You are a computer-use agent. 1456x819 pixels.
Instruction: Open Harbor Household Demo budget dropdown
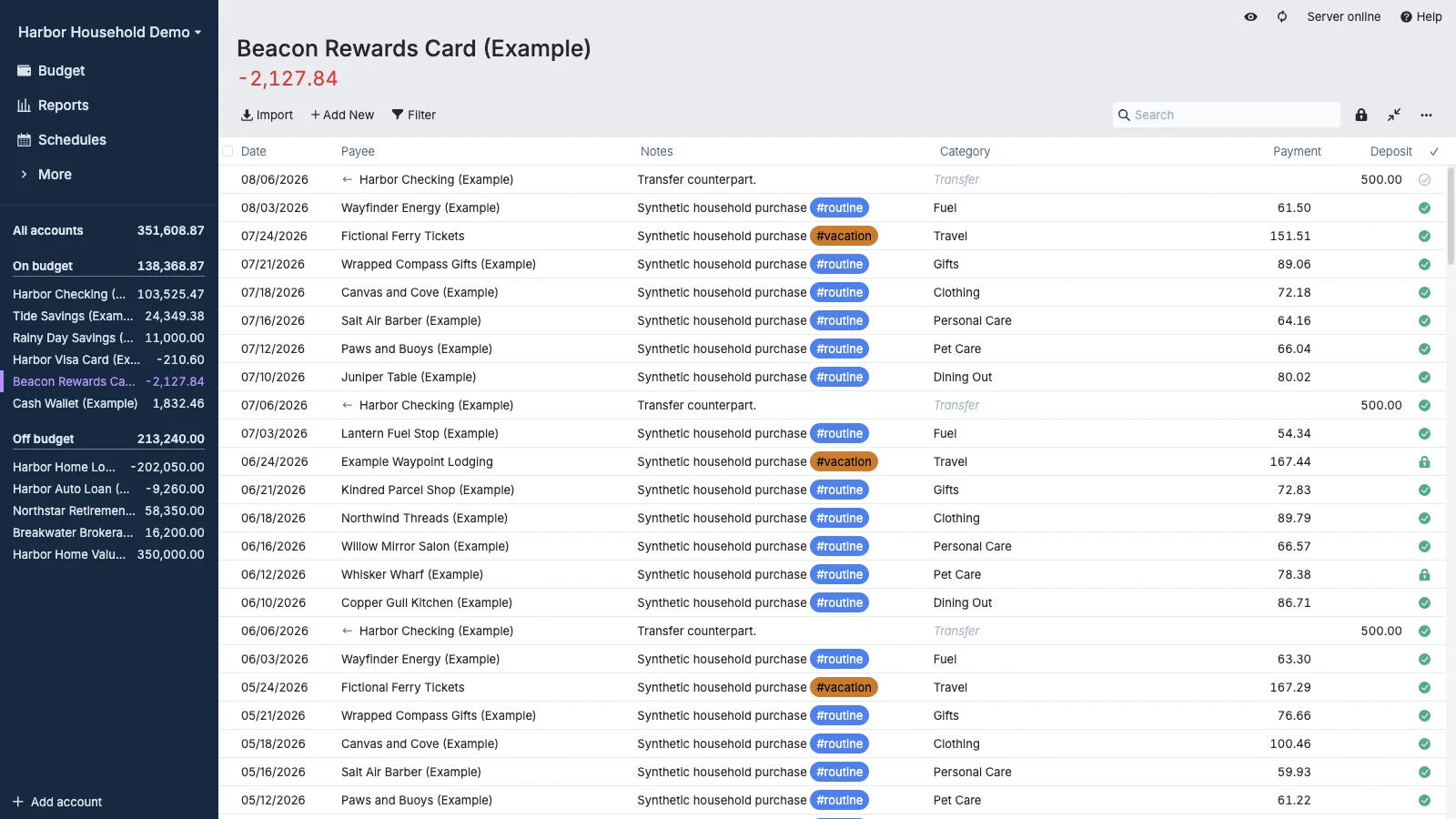click(109, 32)
